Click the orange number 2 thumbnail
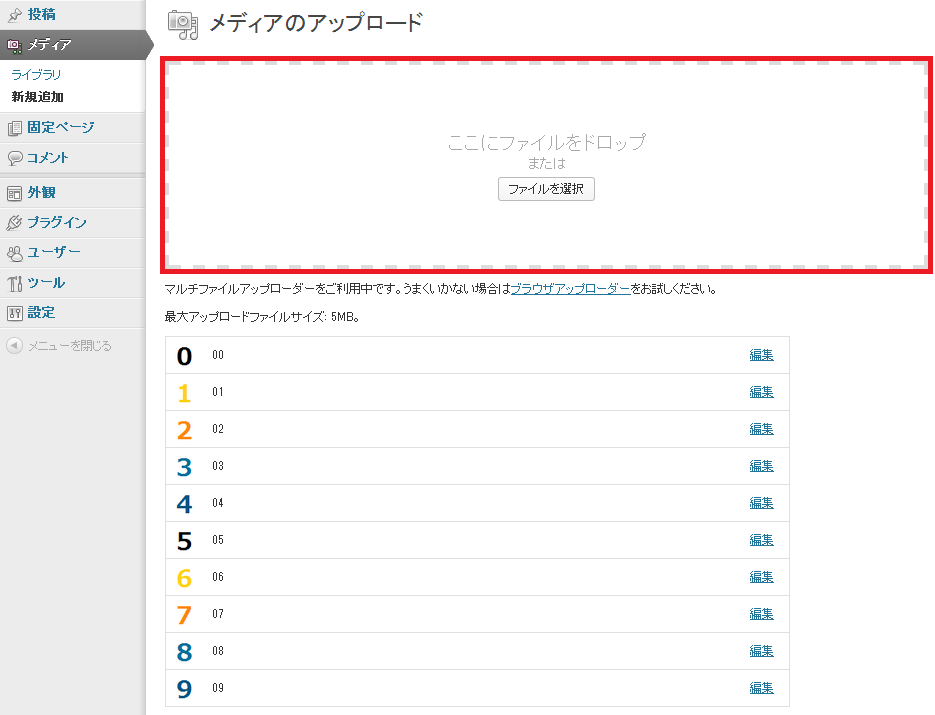The width and height of the screenshot is (935, 715). tap(184, 430)
